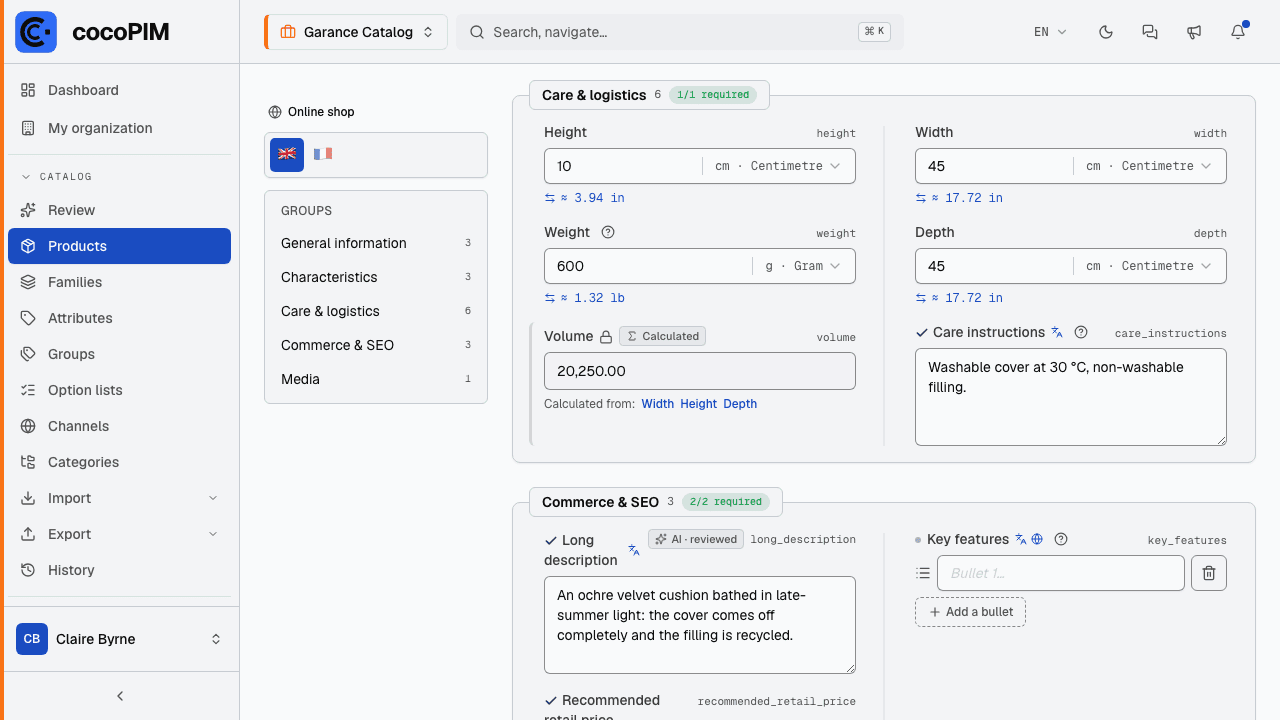Jump to Commerce & SEO group

coord(376,345)
